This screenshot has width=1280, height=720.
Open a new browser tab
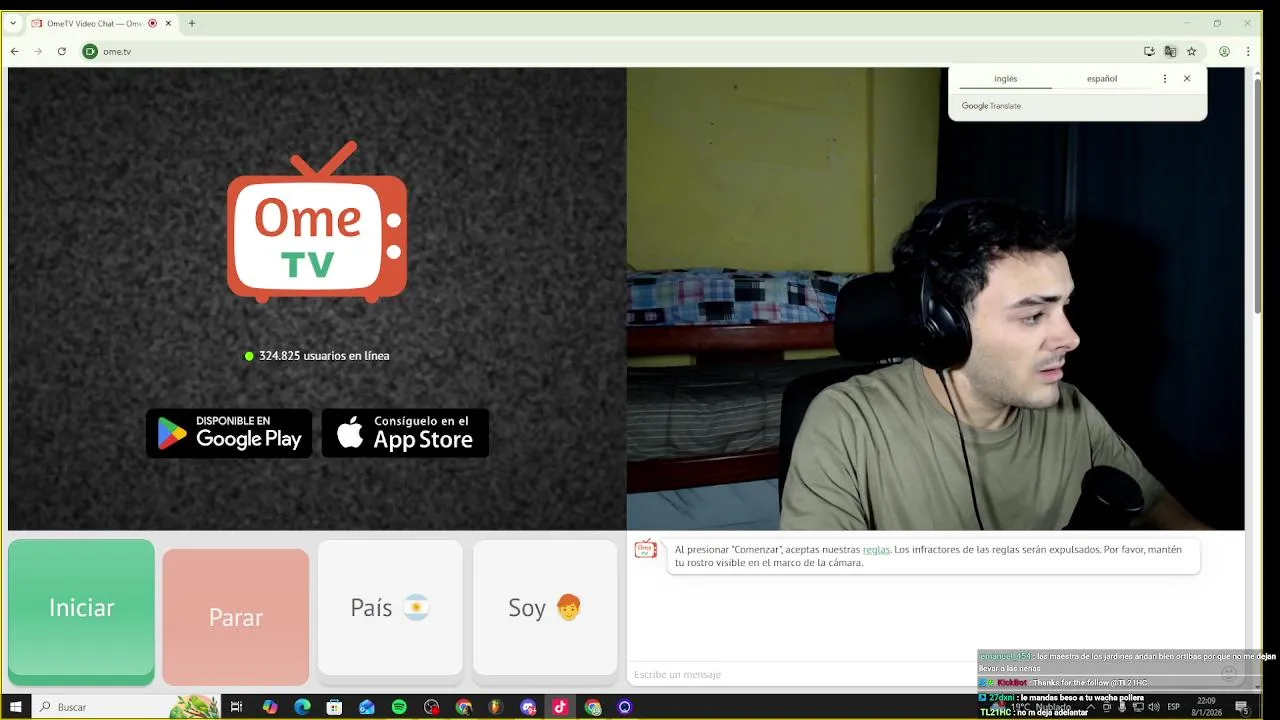pyautogui.click(x=191, y=23)
